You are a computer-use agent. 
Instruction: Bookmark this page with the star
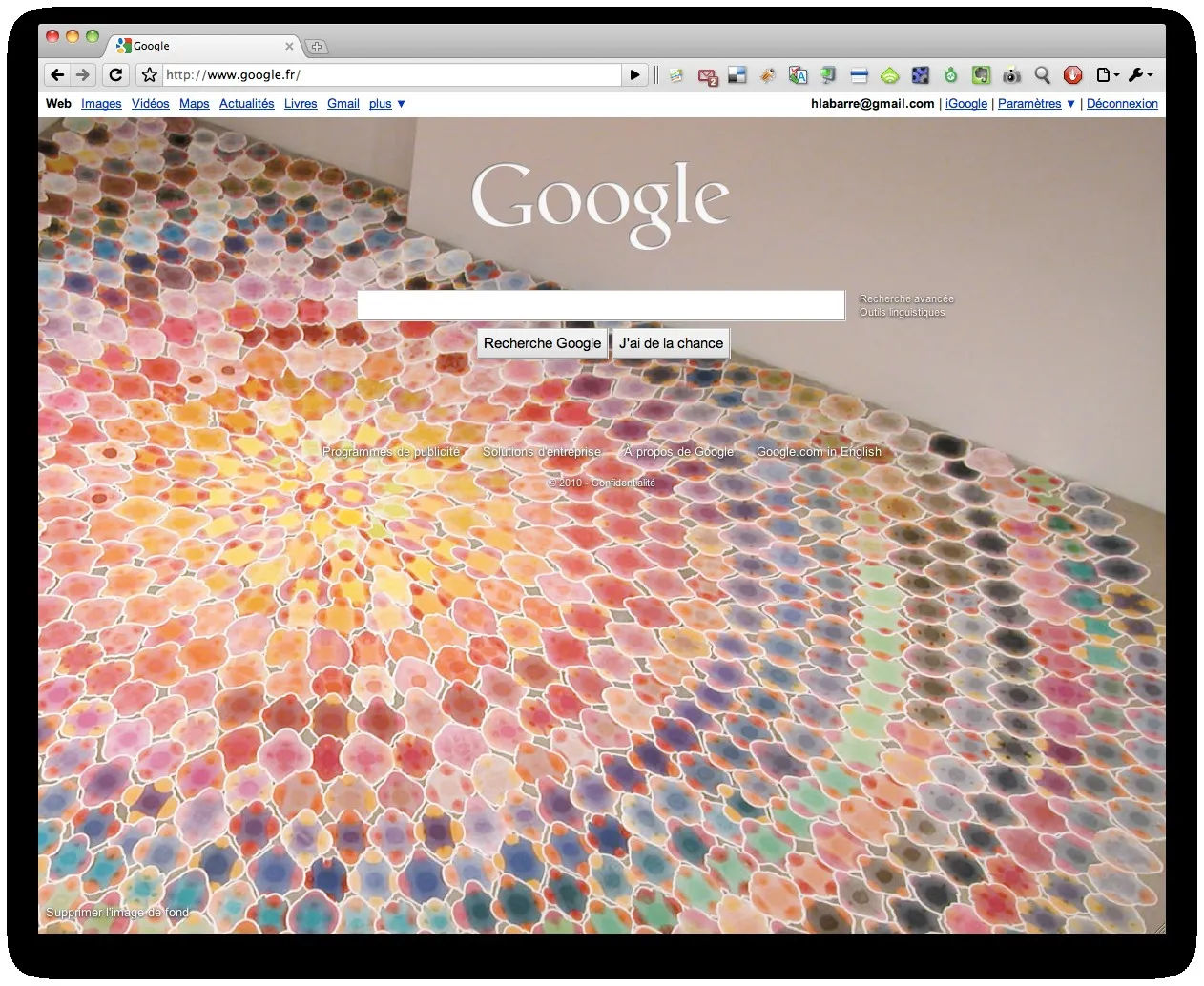point(149,75)
